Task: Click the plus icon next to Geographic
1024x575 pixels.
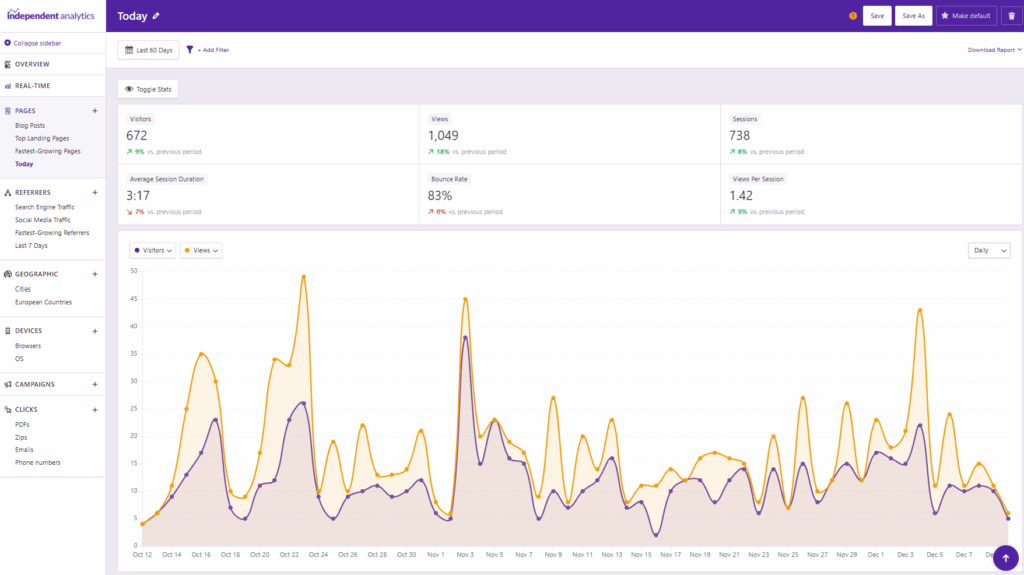Action: pos(95,274)
